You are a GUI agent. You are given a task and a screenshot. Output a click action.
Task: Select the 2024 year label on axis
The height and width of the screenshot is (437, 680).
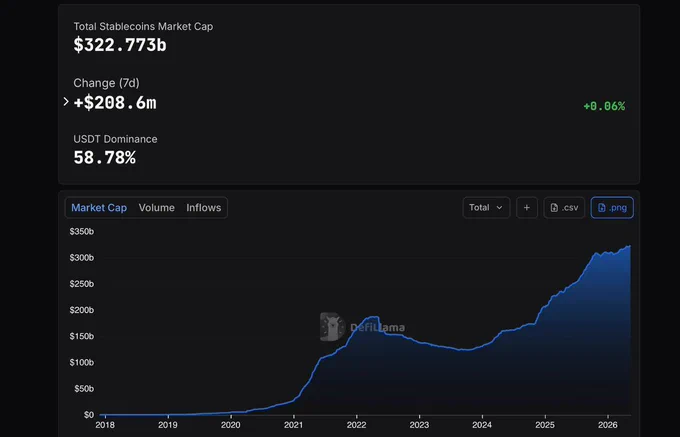[x=482, y=425]
